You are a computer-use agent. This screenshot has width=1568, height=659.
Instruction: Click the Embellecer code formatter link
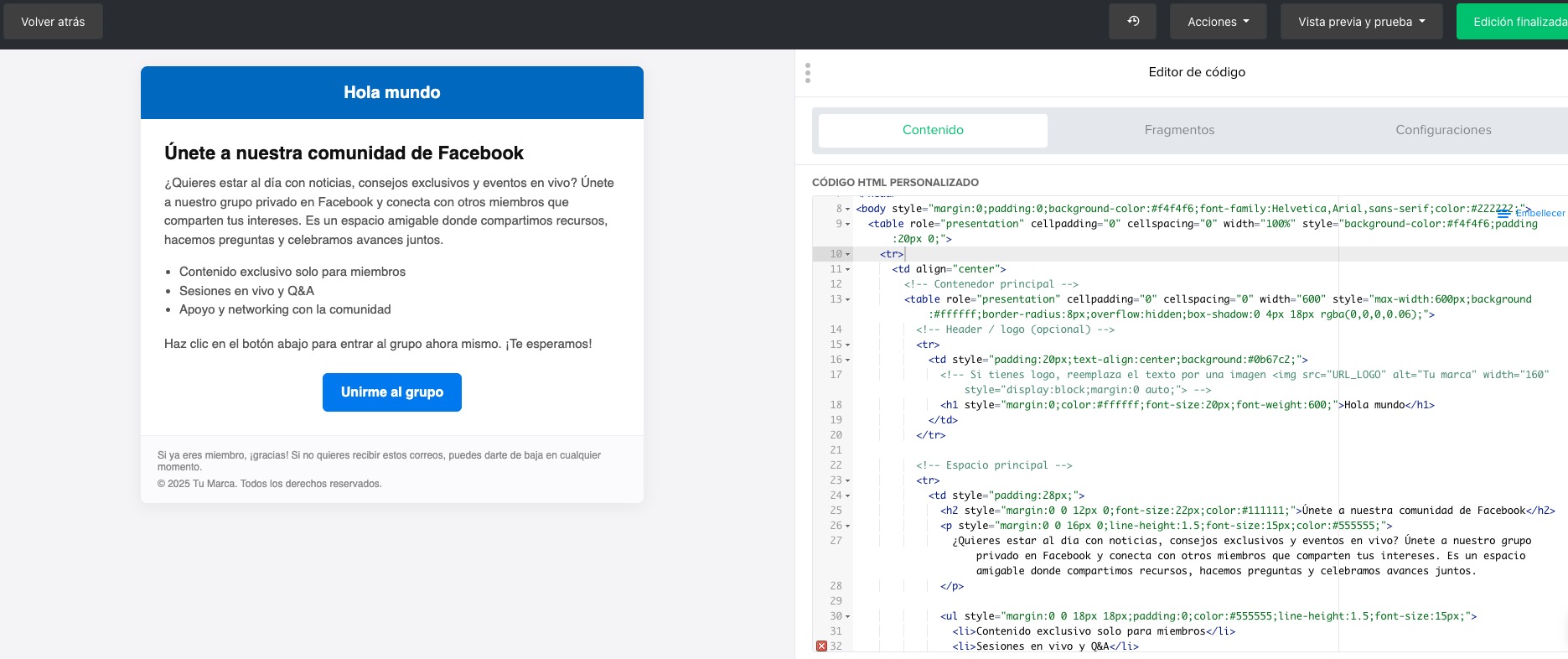(1540, 213)
